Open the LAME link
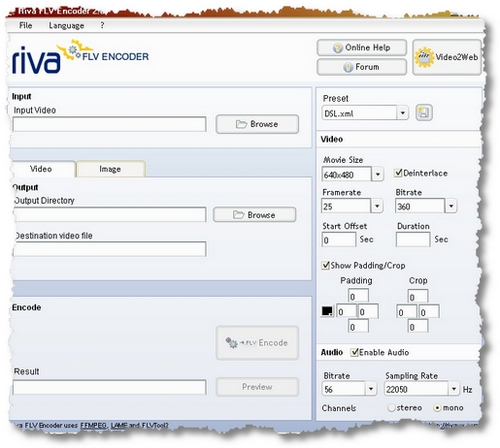 119,426
